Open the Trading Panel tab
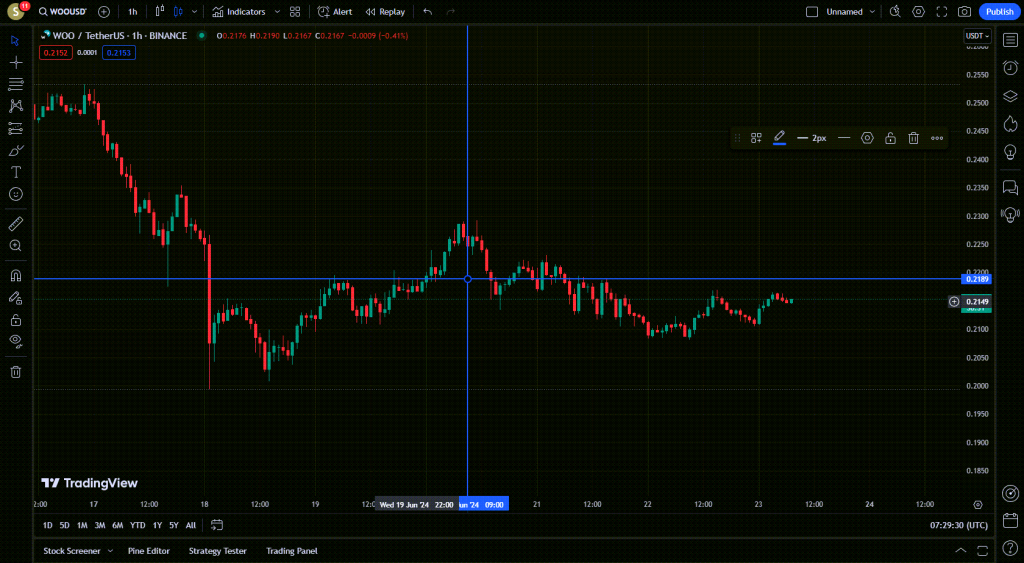 292,551
